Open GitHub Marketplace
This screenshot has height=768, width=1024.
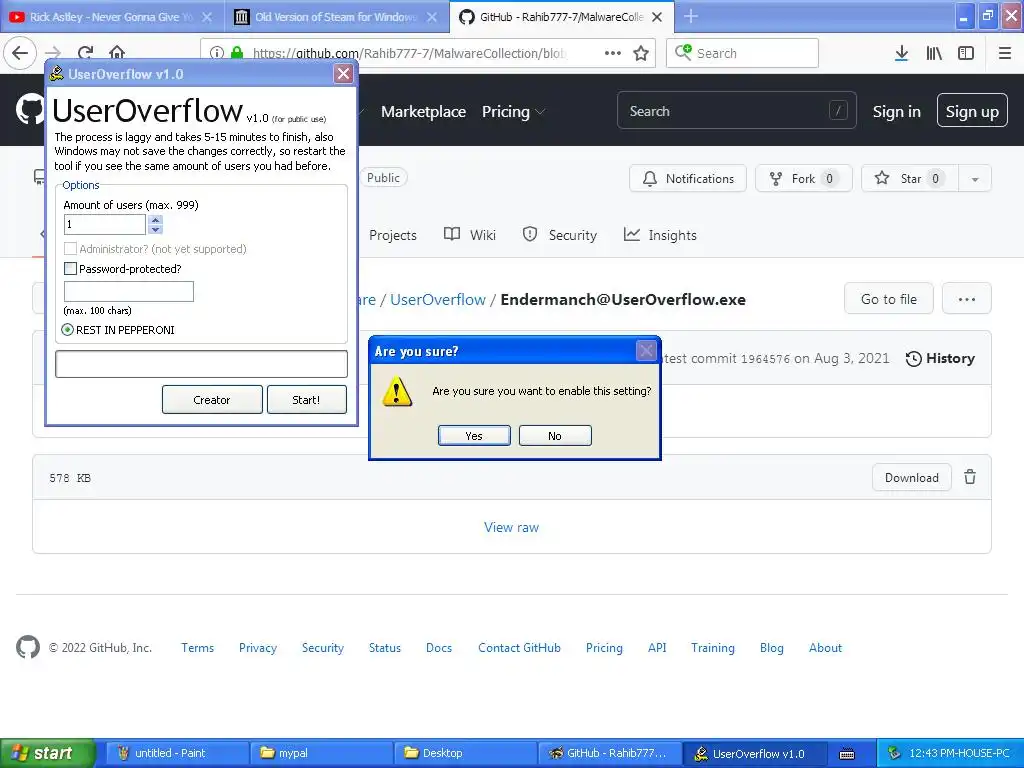(x=423, y=112)
